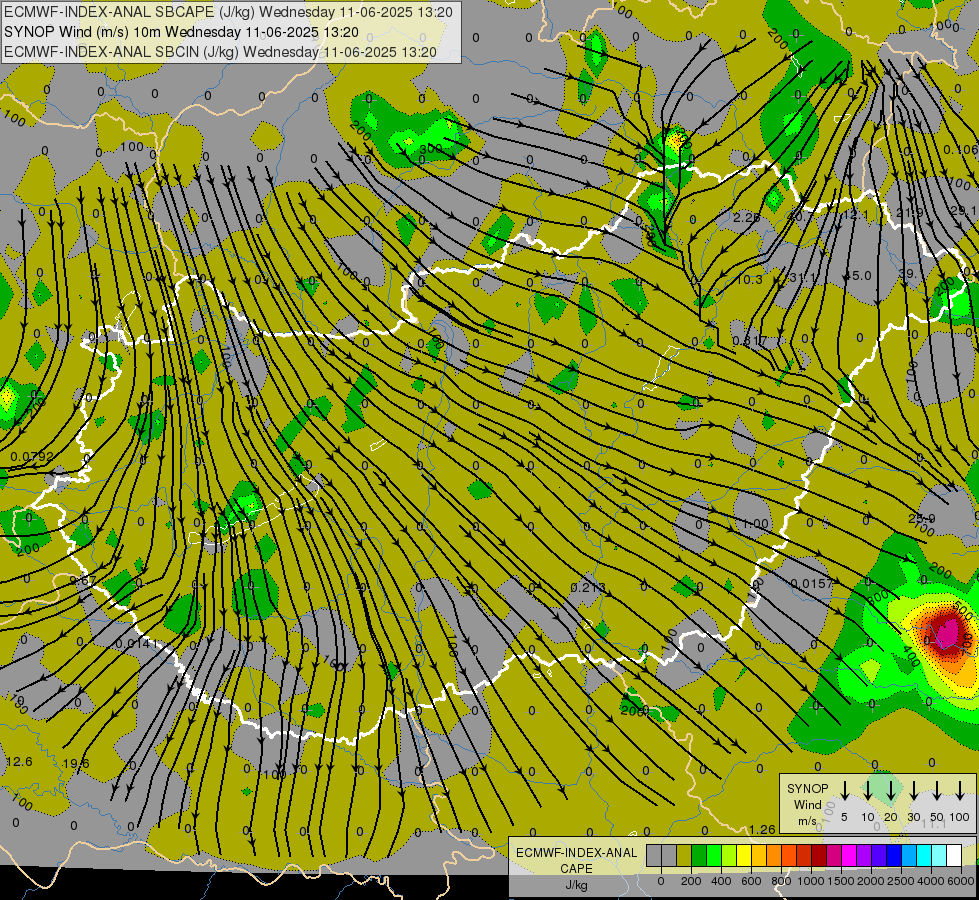Click the CIN value '0.213' on map
The height and width of the screenshot is (900, 979).
coord(588,587)
